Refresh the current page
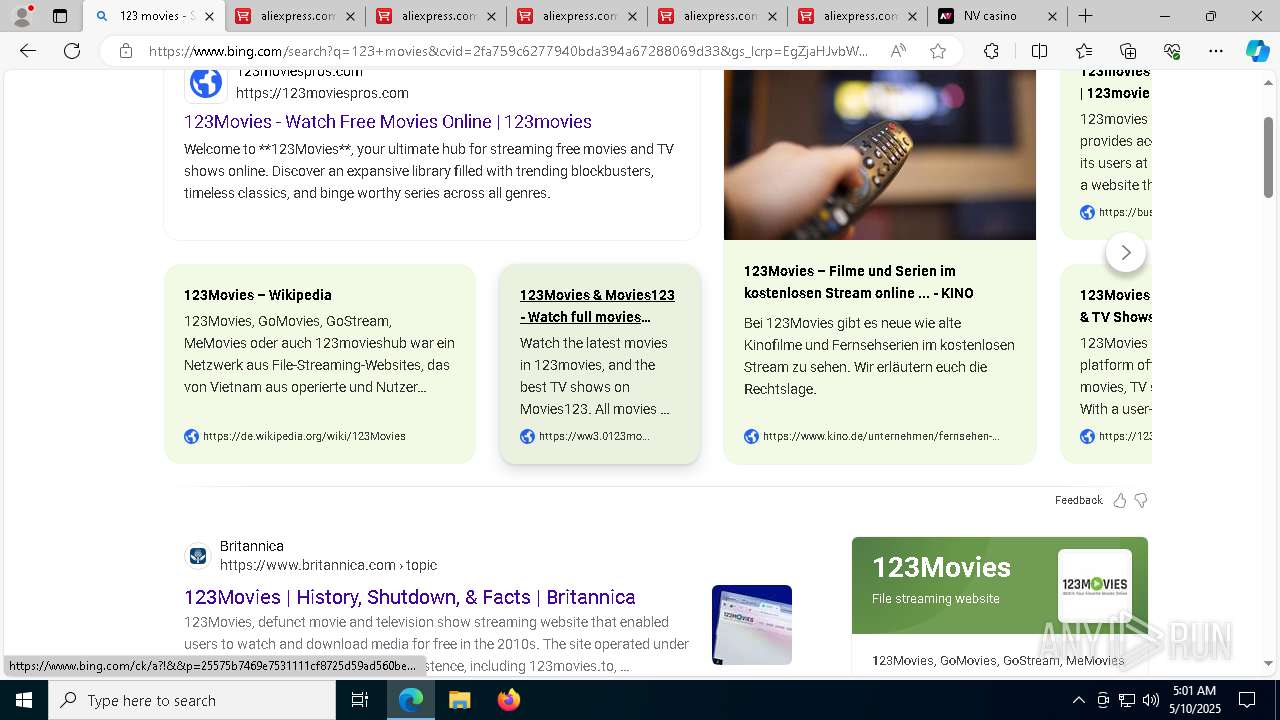1280x720 pixels. [x=72, y=51]
